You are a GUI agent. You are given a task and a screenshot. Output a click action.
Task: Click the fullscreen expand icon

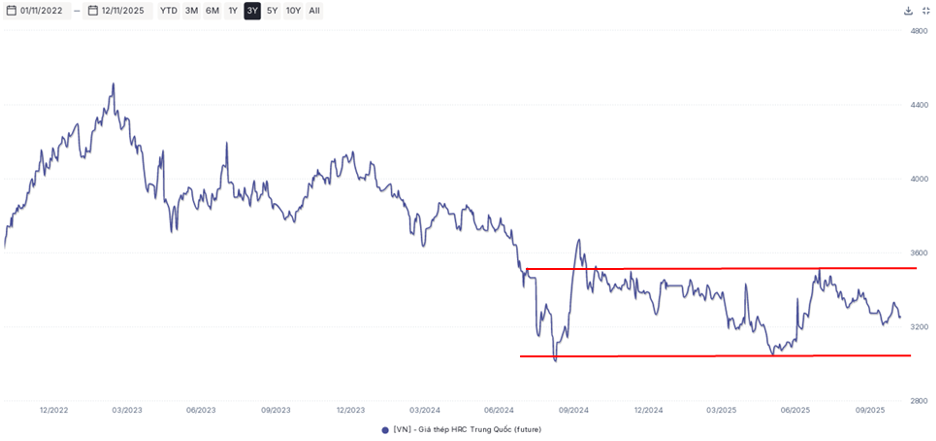(x=925, y=11)
